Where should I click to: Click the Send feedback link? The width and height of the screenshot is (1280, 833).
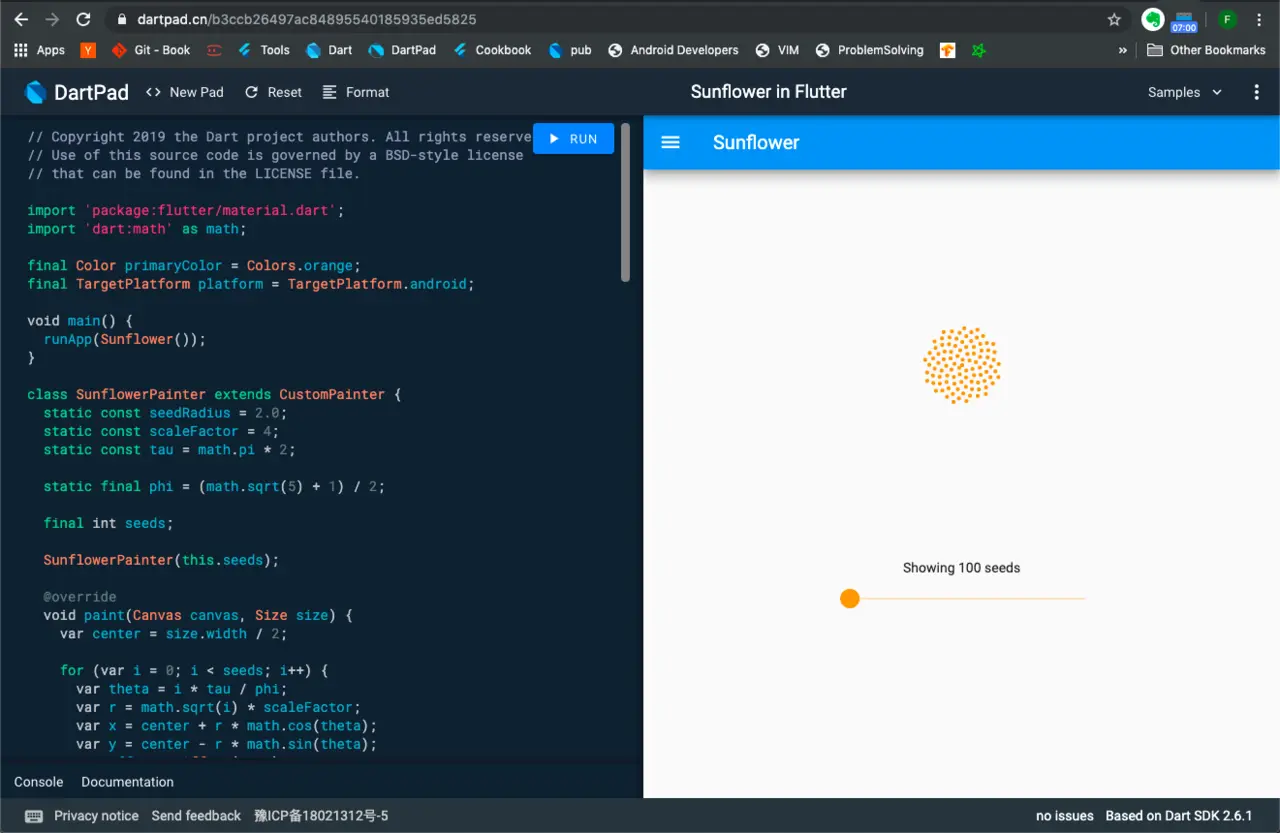(x=196, y=816)
